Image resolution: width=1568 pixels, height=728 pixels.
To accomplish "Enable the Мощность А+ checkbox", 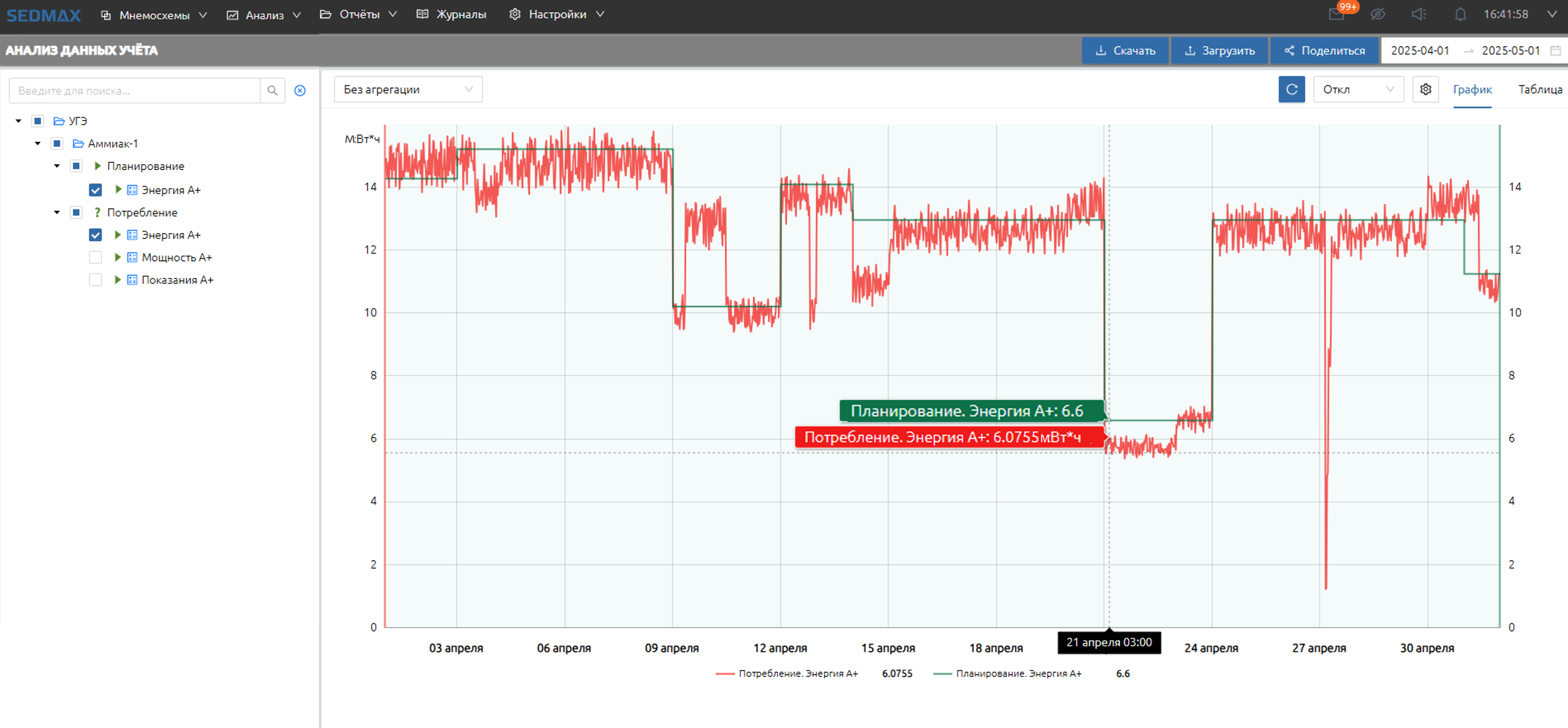I will pos(96,257).
